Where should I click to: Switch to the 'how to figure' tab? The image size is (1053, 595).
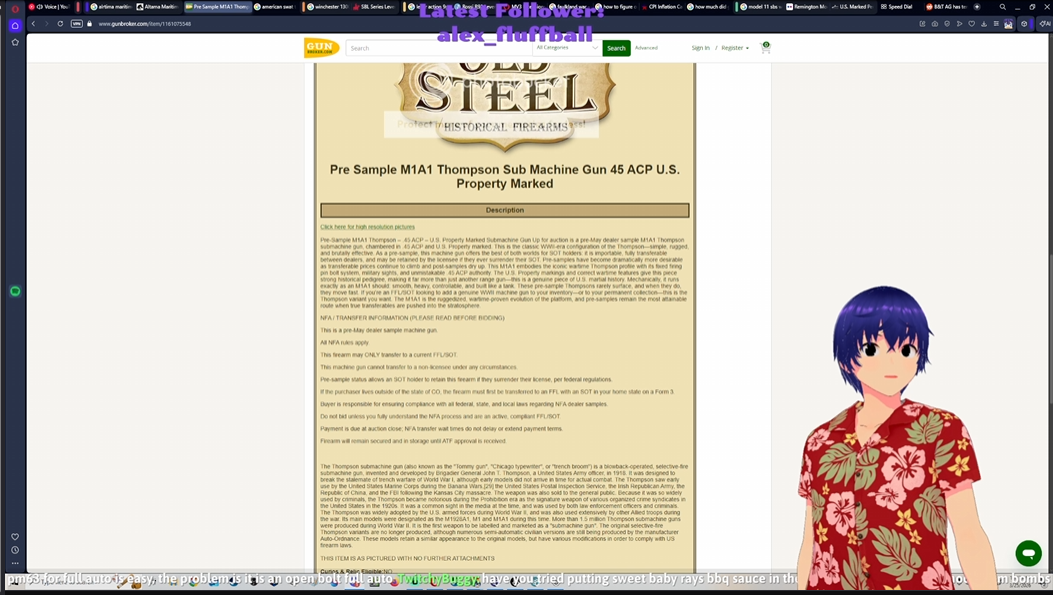pyautogui.click(x=616, y=7)
